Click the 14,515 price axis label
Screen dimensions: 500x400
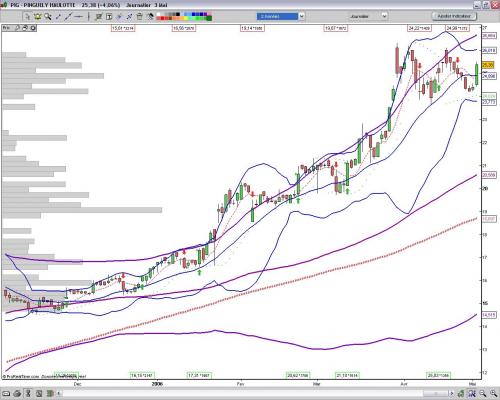coord(489,314)
